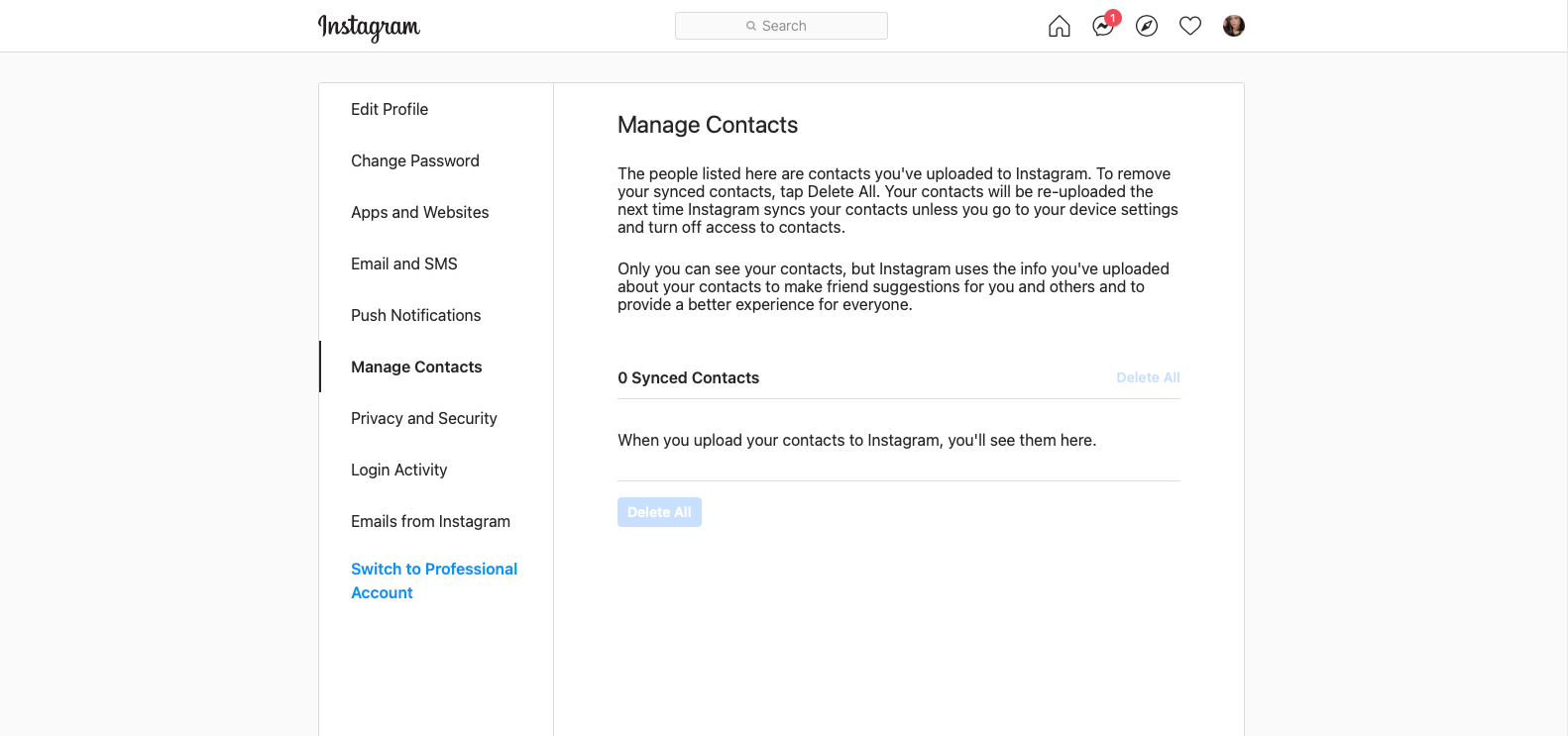Click the paragraph starting 'The people listed here'
The width and height of the screenshot is (1568, 736).
[x=898, y=200]
